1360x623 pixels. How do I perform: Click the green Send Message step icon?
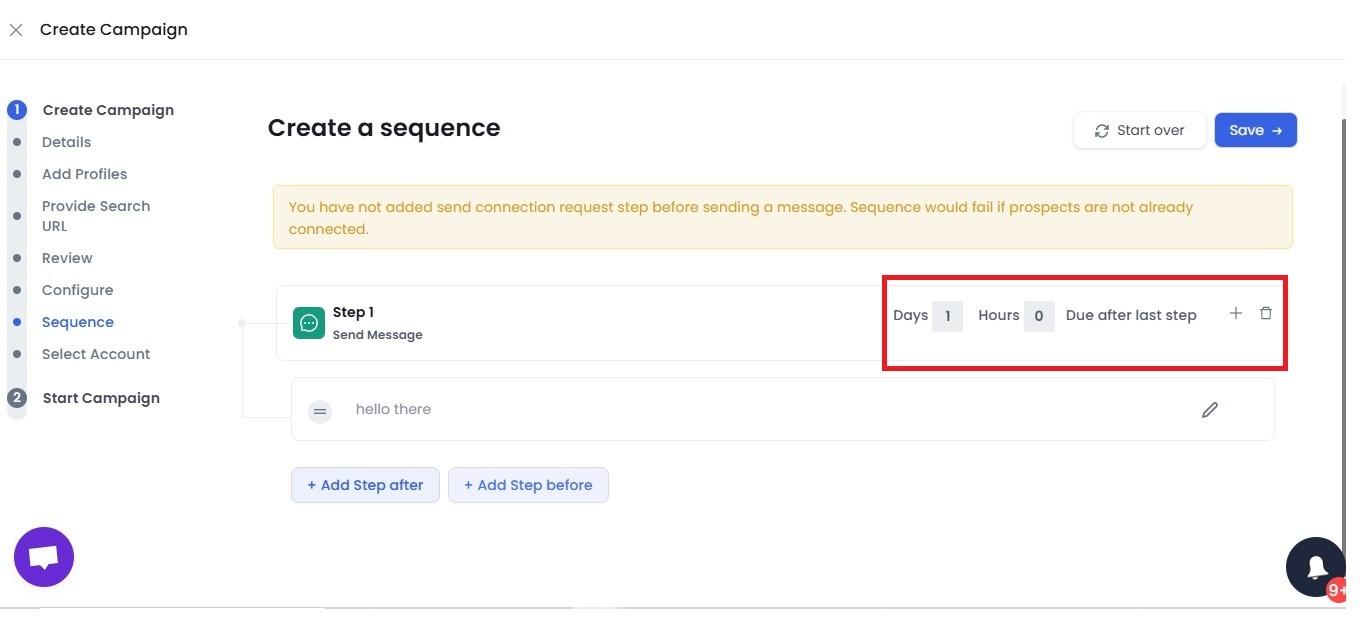point(309,323)
